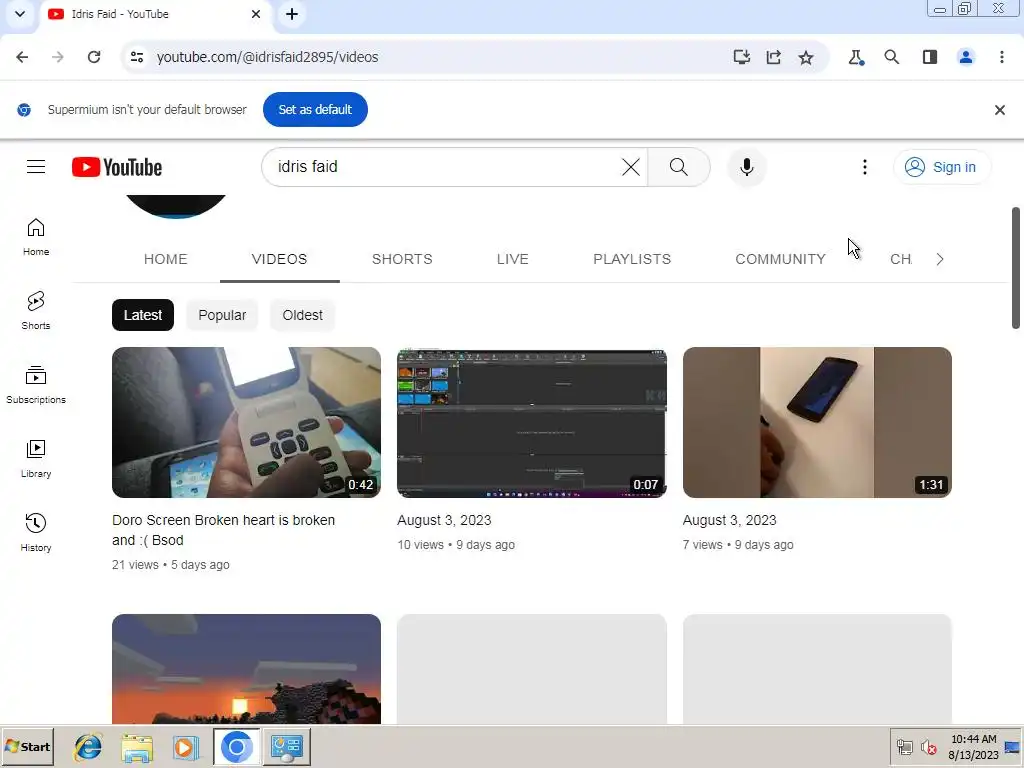Share this page using the share icon
Screen dimensions: 1024x768
point(773,57)
